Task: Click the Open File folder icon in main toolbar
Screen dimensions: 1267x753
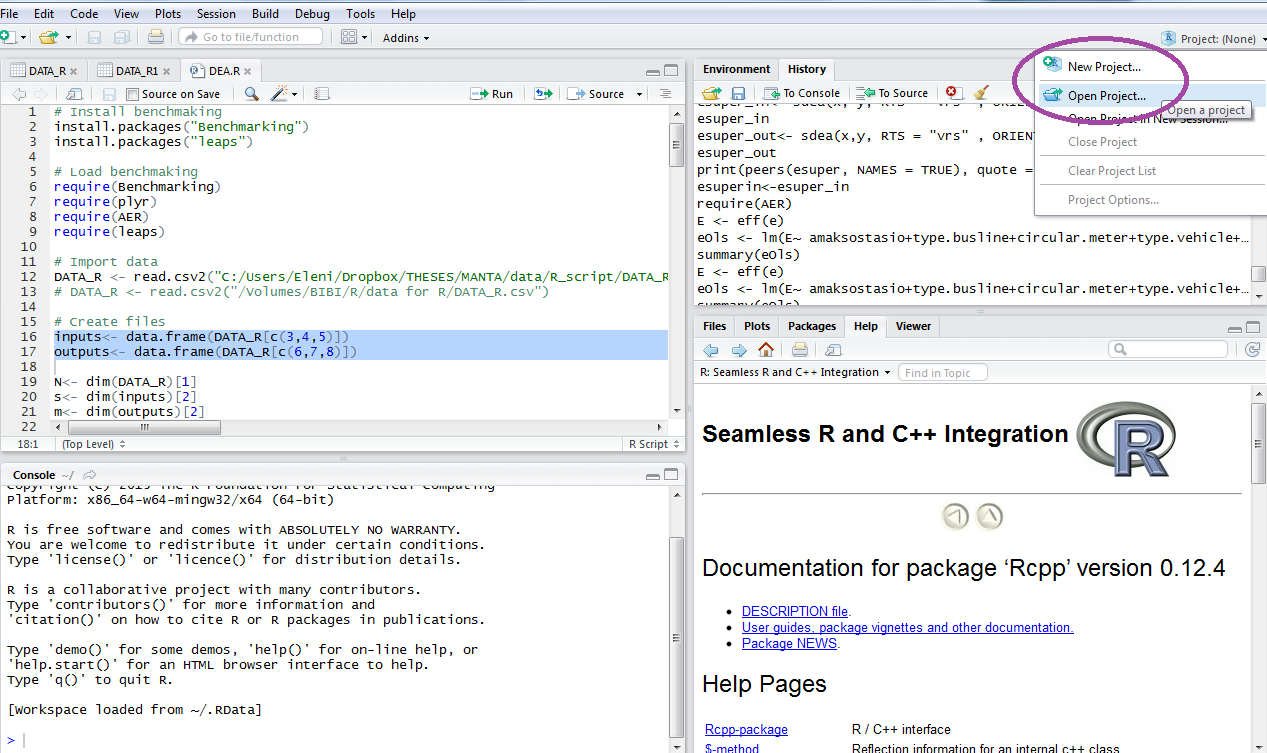Action: 48,37
